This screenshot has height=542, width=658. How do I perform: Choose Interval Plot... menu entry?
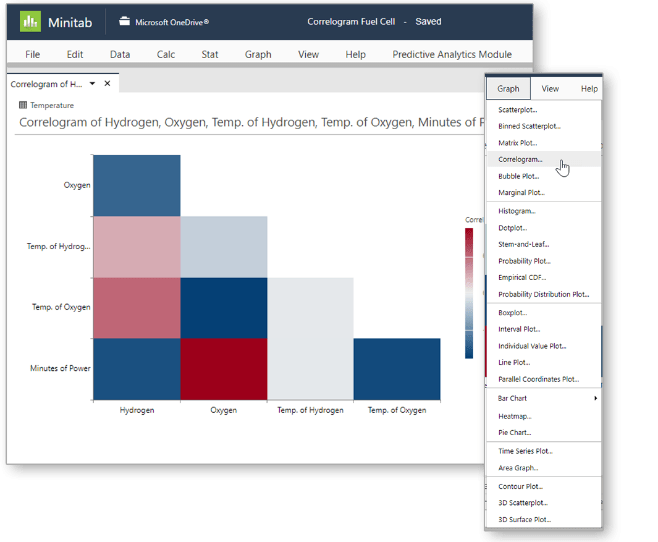pos(543,329)
